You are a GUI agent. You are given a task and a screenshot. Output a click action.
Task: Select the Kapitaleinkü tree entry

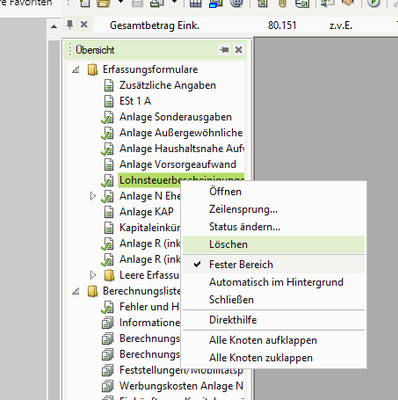[x=150, y=228]
